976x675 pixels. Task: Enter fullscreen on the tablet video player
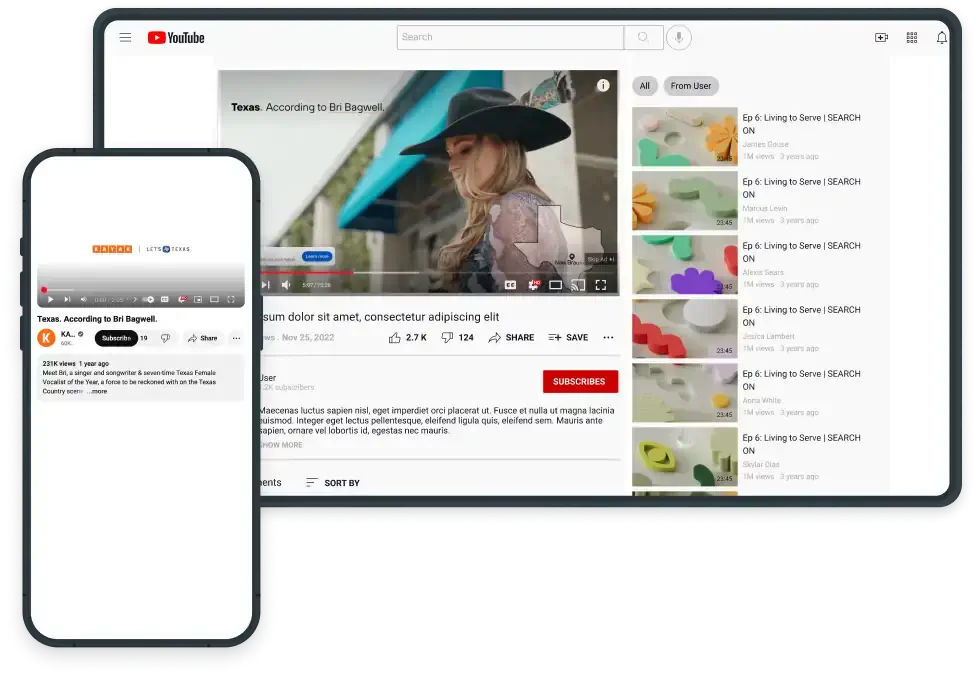coord(601,285)
